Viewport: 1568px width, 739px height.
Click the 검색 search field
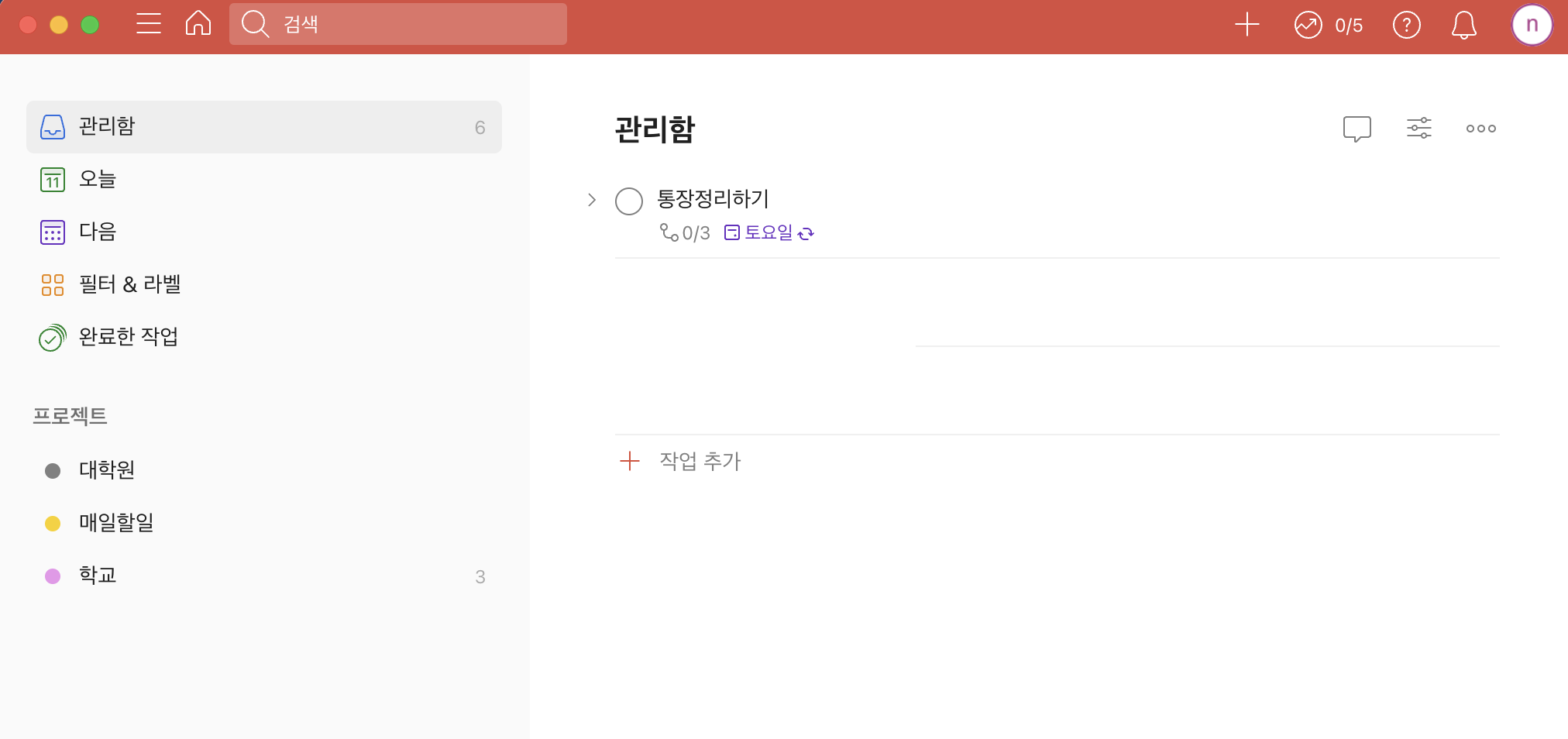[397, 24]
